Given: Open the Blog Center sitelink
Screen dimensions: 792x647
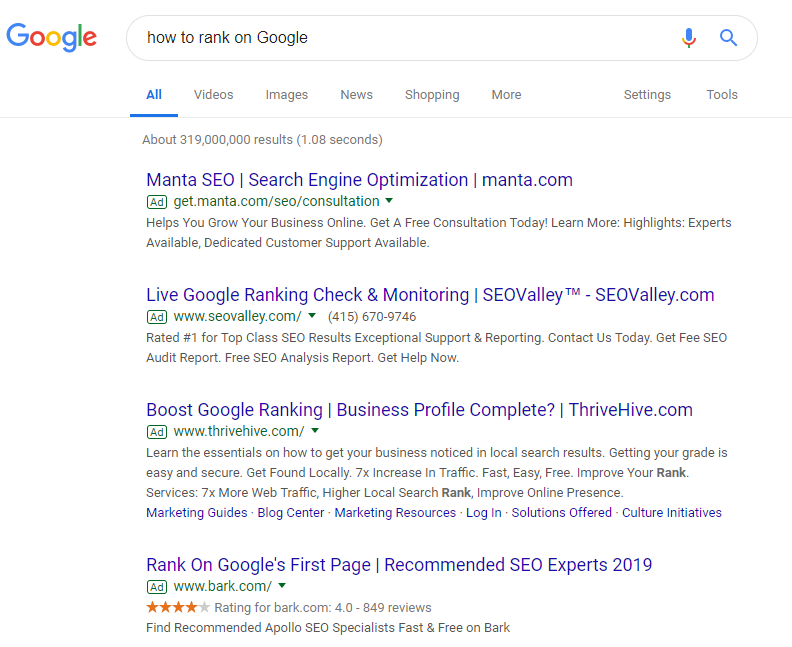Looking at the screenshot, I should (291, 513).
